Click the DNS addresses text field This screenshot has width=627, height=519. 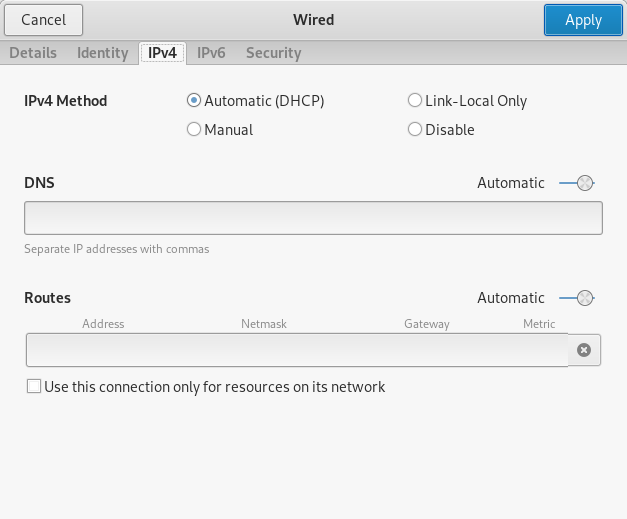(x=313, y=218)
